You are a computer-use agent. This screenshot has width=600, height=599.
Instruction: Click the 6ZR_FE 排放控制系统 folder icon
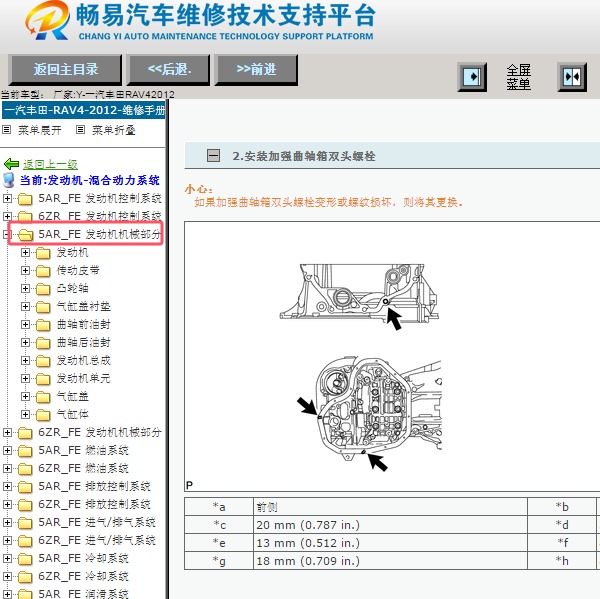click(x=25, y=505)
